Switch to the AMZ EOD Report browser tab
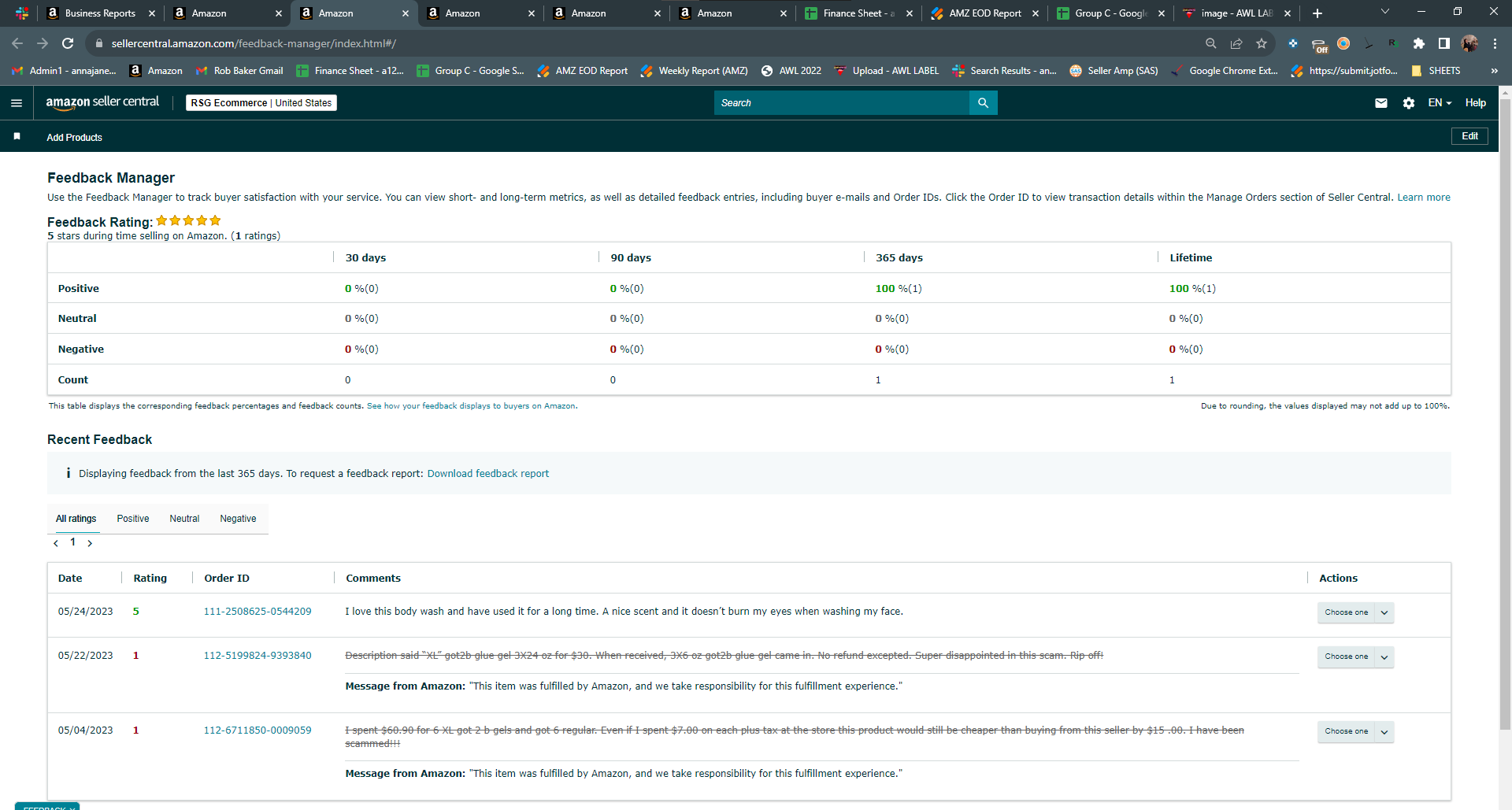The image size is (1512, 810). 984,13
